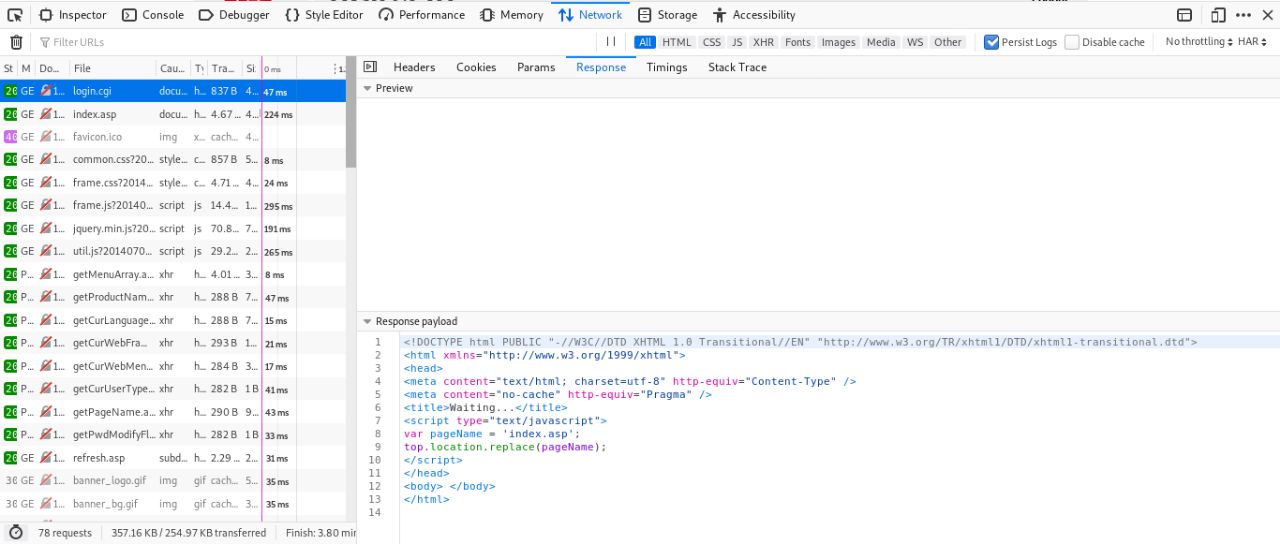1280x544 pixels.
Task: Select the banner_logo.gif request row
Action: [173, 481]
